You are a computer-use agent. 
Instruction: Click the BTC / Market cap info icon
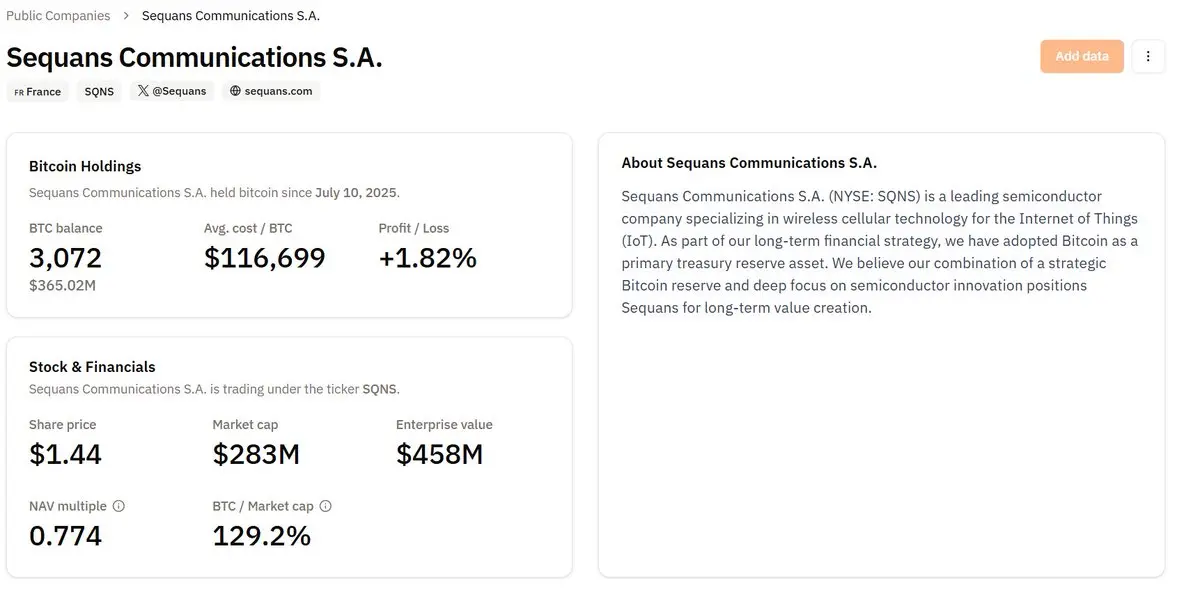point(325,506)
